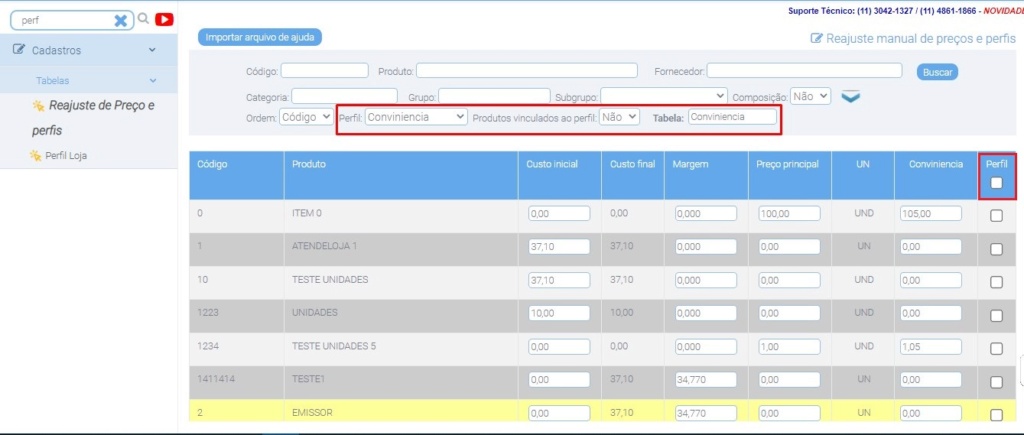The height and width of the screenshot is (435, 1024).
Task: Check the Perfil box for ITEM 0
Action: [x=996, y=216]
